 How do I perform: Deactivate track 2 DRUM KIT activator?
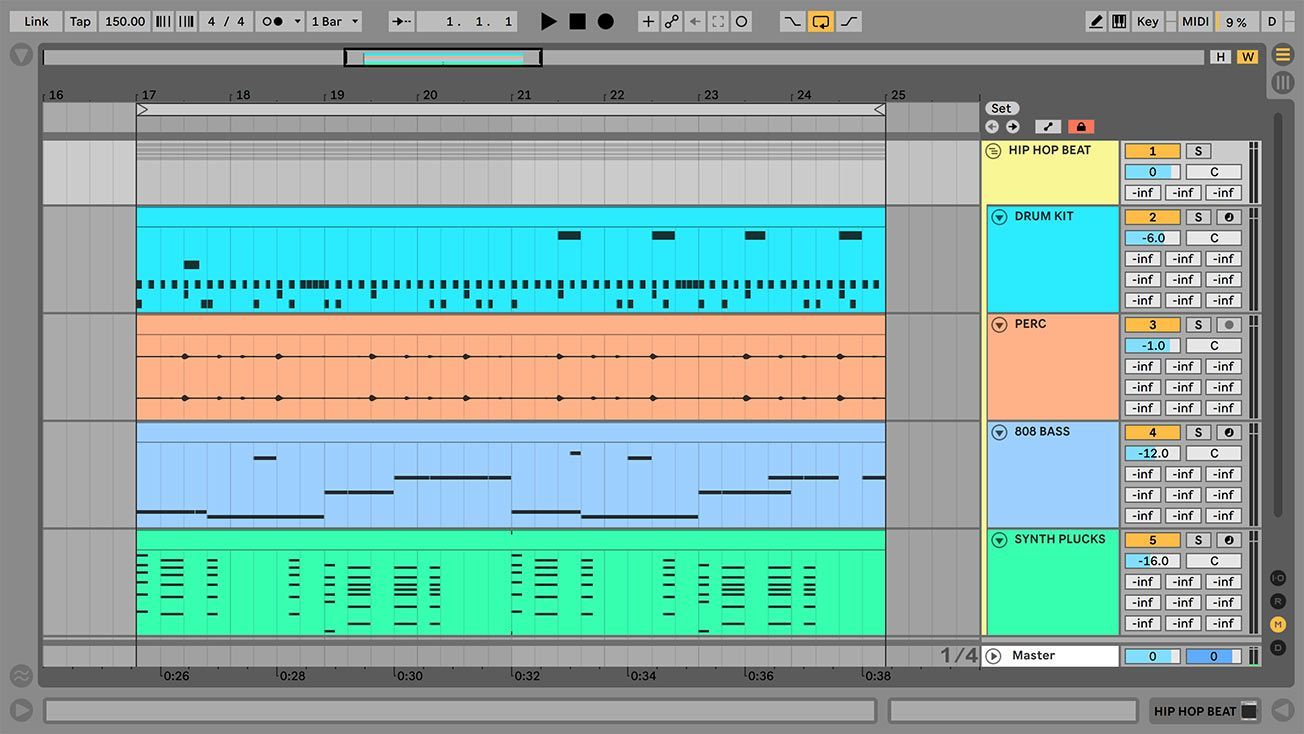tap(1152, 217)
